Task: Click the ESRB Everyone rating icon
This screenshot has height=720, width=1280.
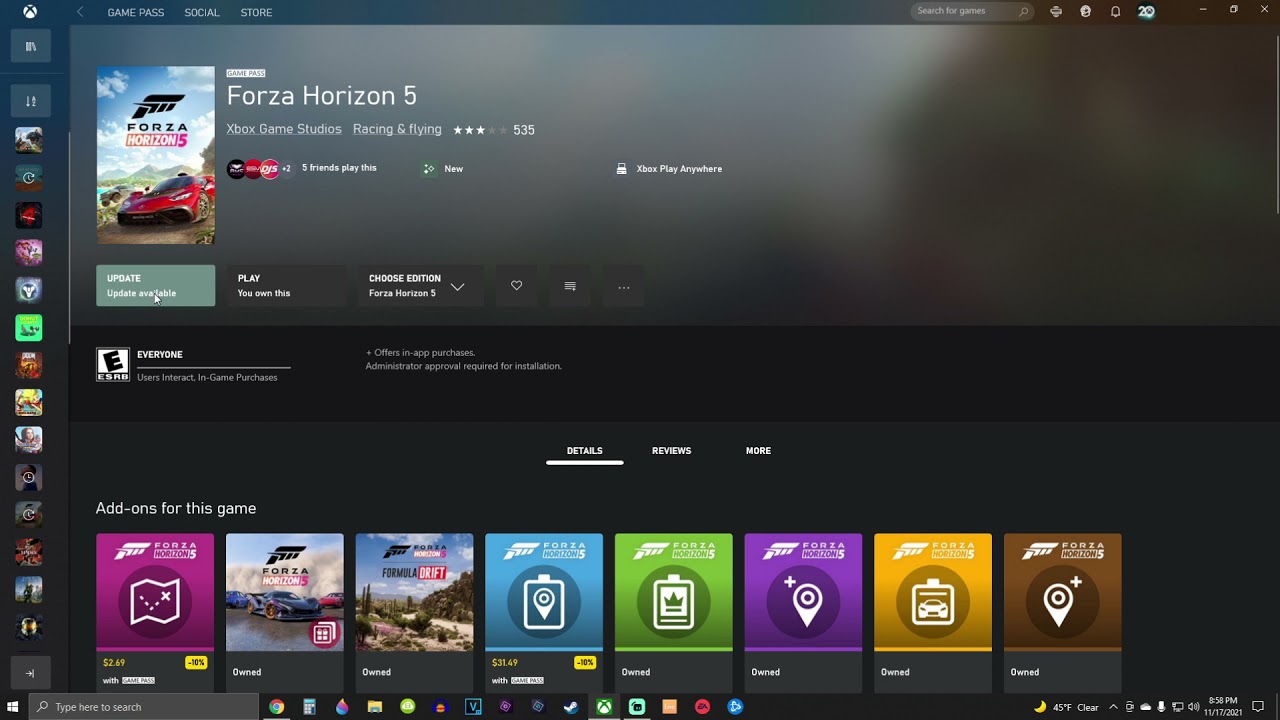Action: tap(113, 364)
